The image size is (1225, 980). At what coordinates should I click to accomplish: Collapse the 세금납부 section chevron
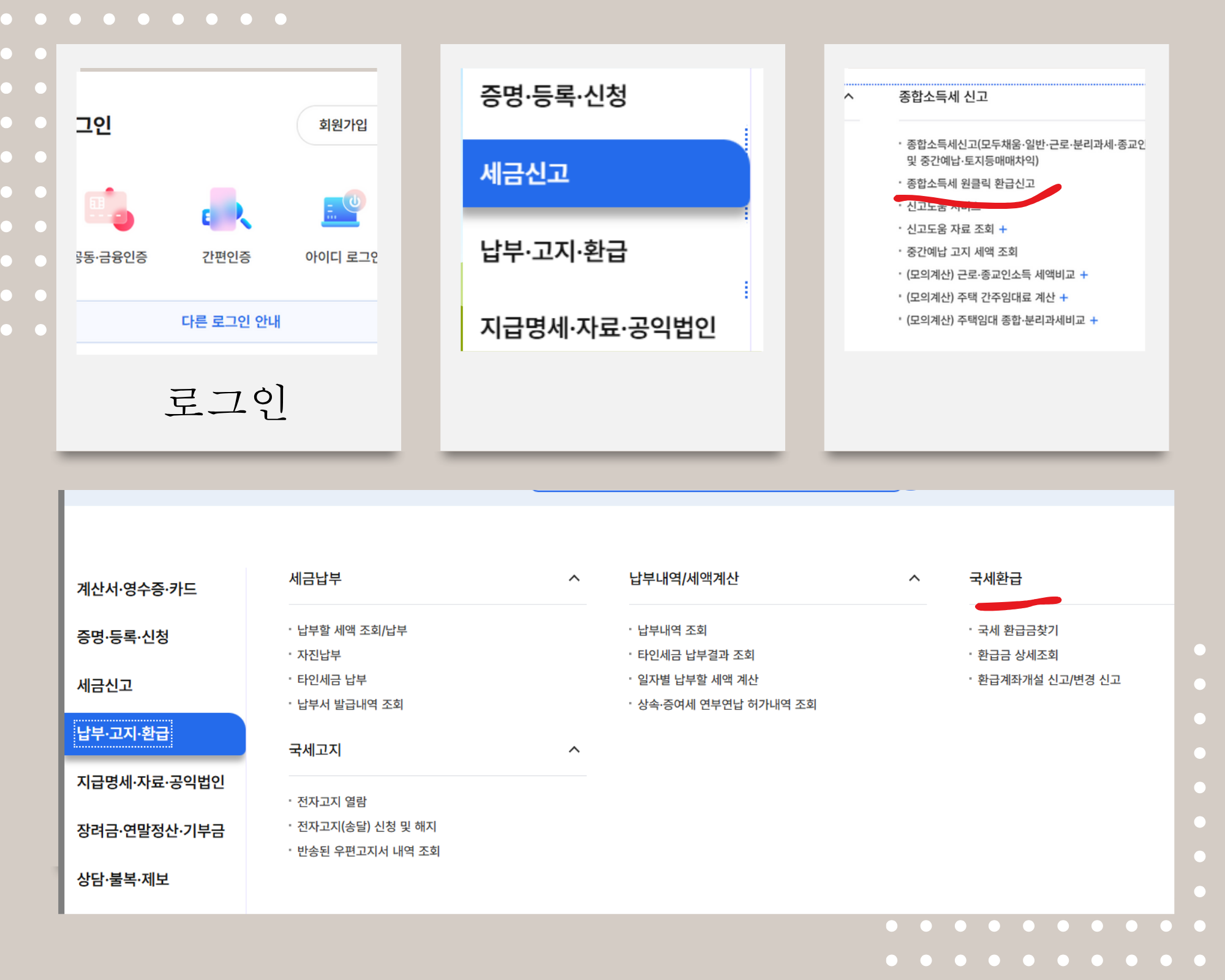pos(574,578)
